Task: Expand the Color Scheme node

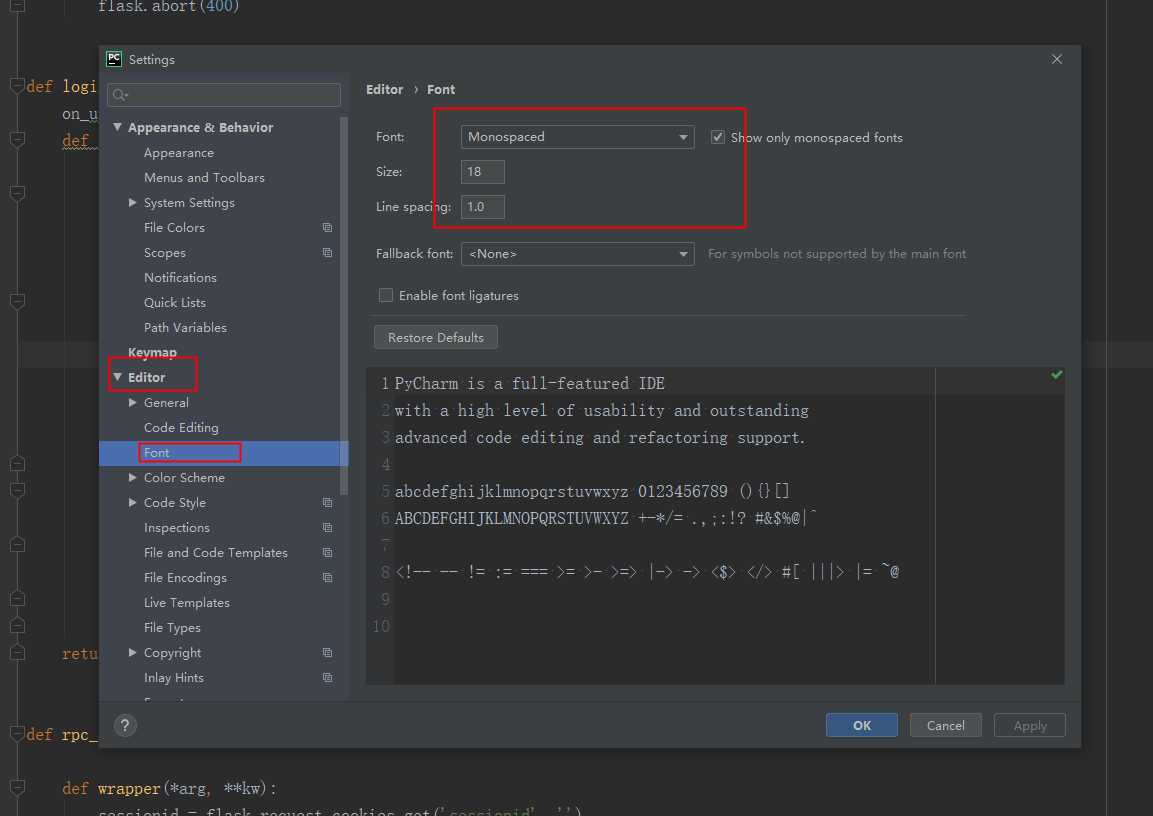Action: point(133,478)
